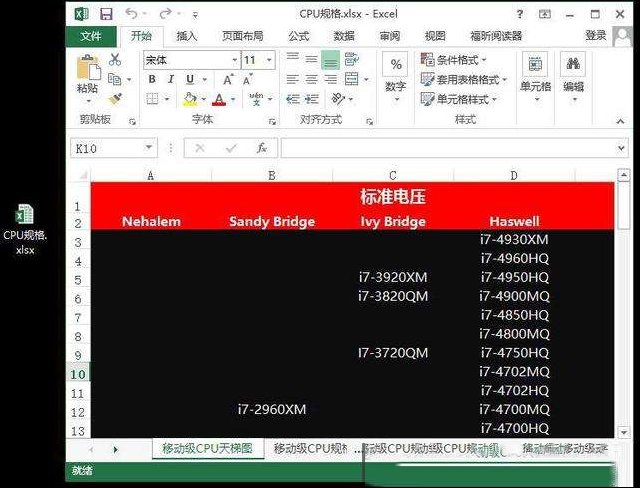Select bottom align icon
Screen dimensions: 640x488
coord(330,60)
